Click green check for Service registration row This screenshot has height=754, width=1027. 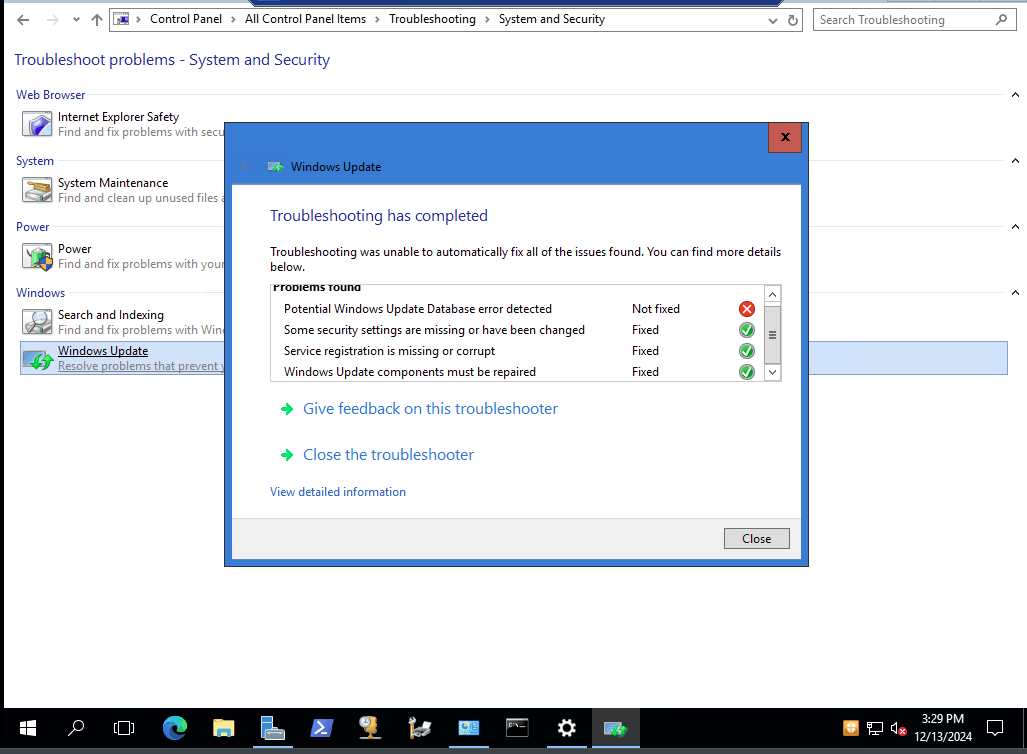pos(747,351)
